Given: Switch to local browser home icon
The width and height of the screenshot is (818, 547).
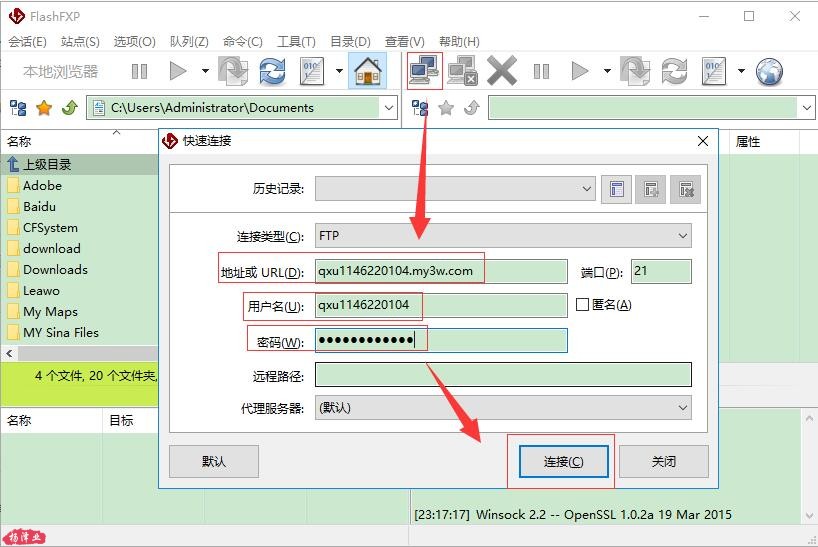Looking at the screenshot, I should point(368,71).
